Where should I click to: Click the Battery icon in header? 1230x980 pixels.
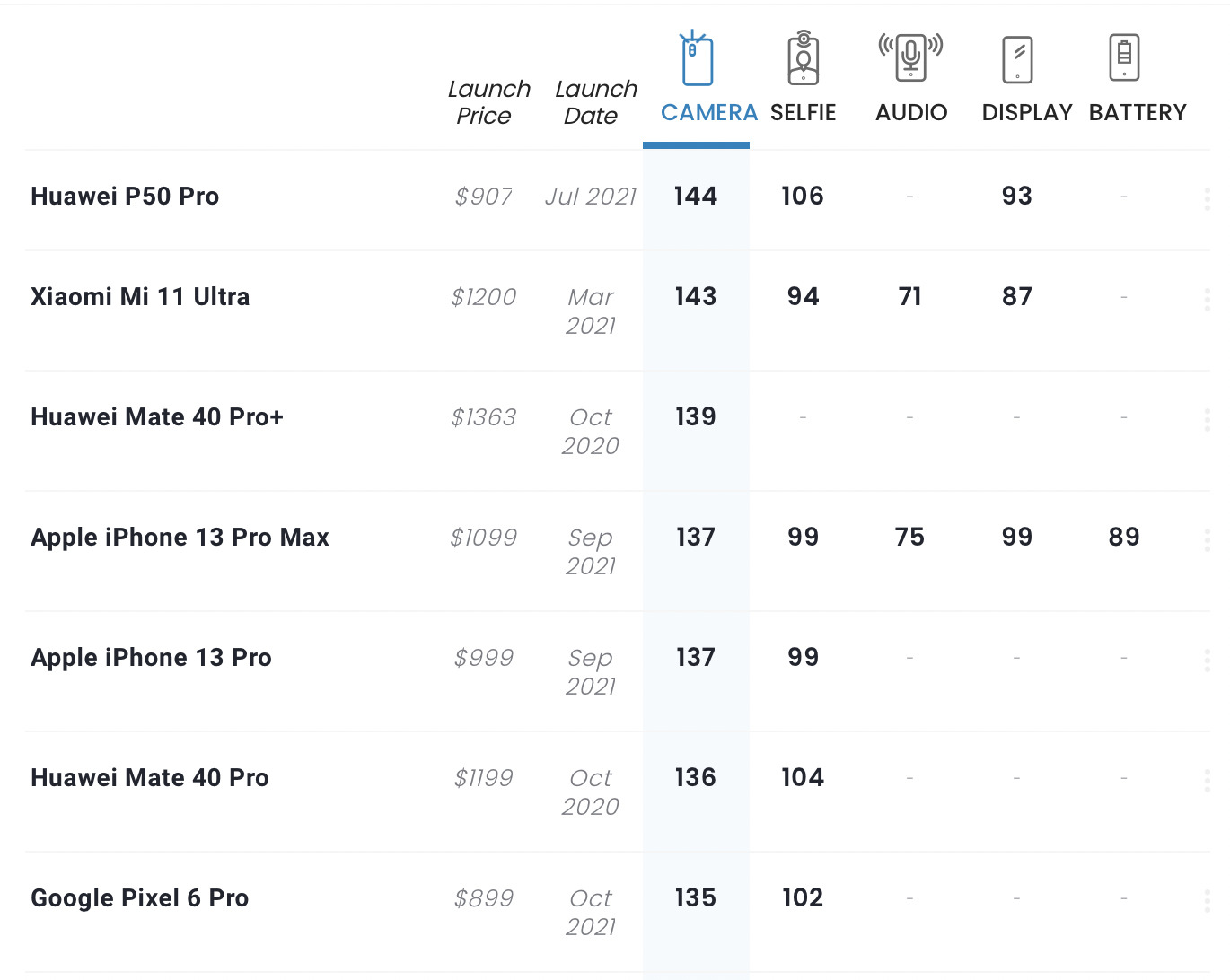1124,59
